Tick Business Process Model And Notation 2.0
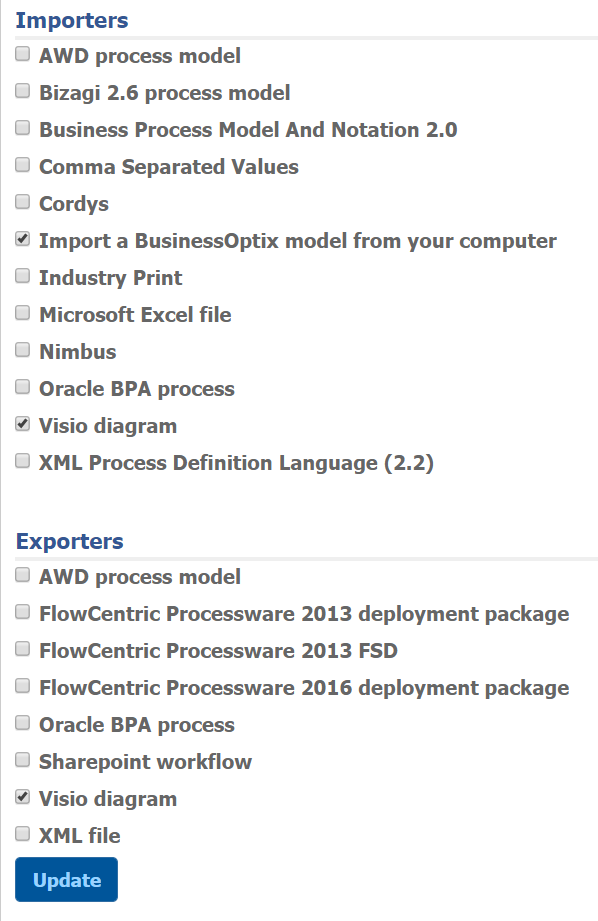The image size is (598, 921). 22,128
